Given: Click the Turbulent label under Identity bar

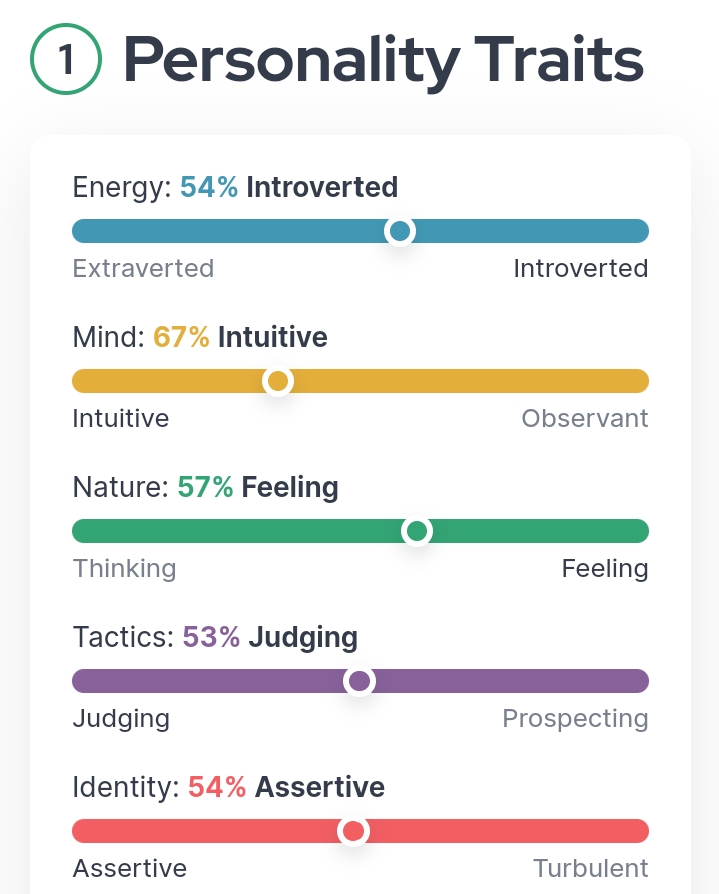Looking at the screenshot, I should [591, 868].
